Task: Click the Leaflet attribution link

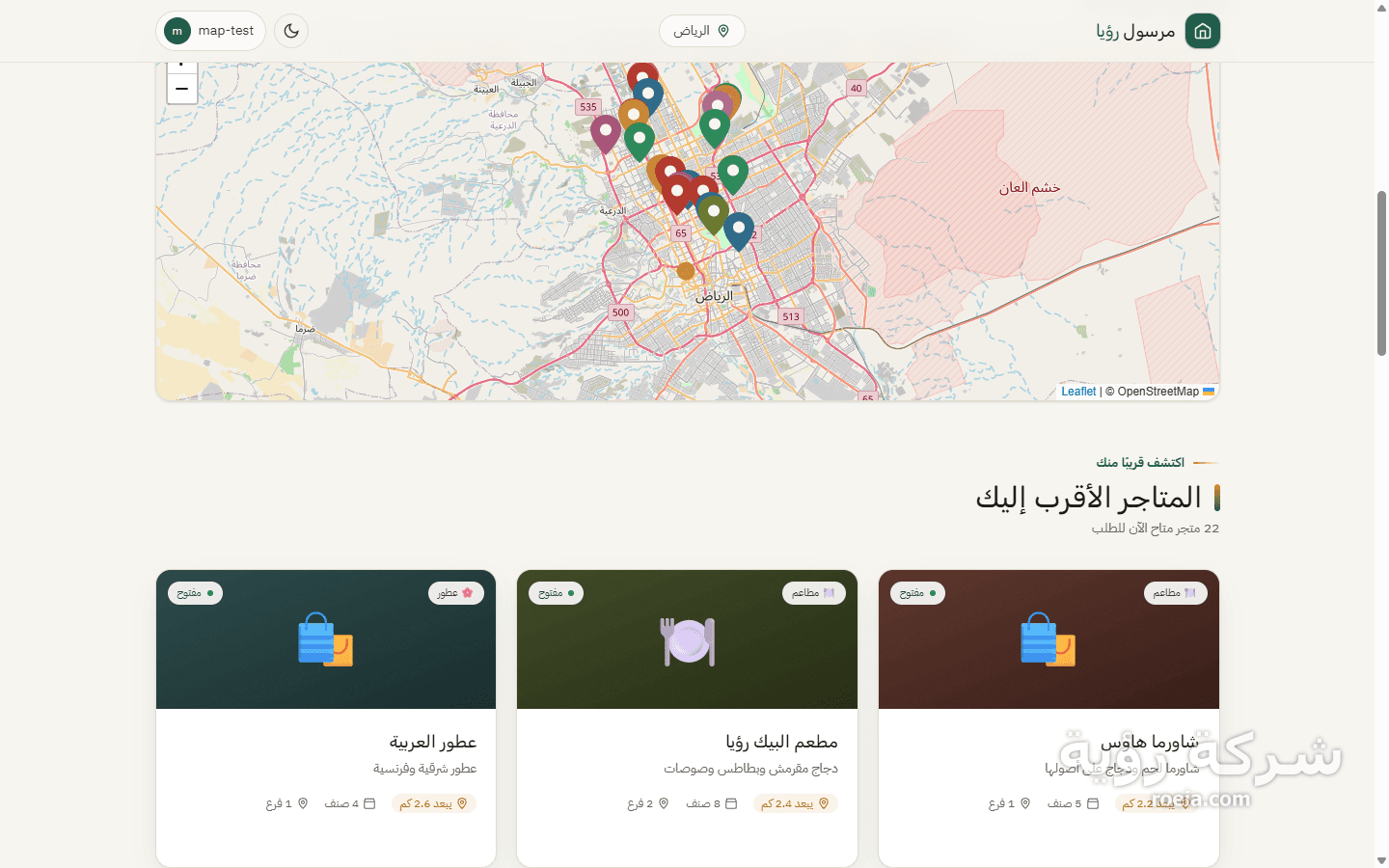Action: tap(1078, 392)
